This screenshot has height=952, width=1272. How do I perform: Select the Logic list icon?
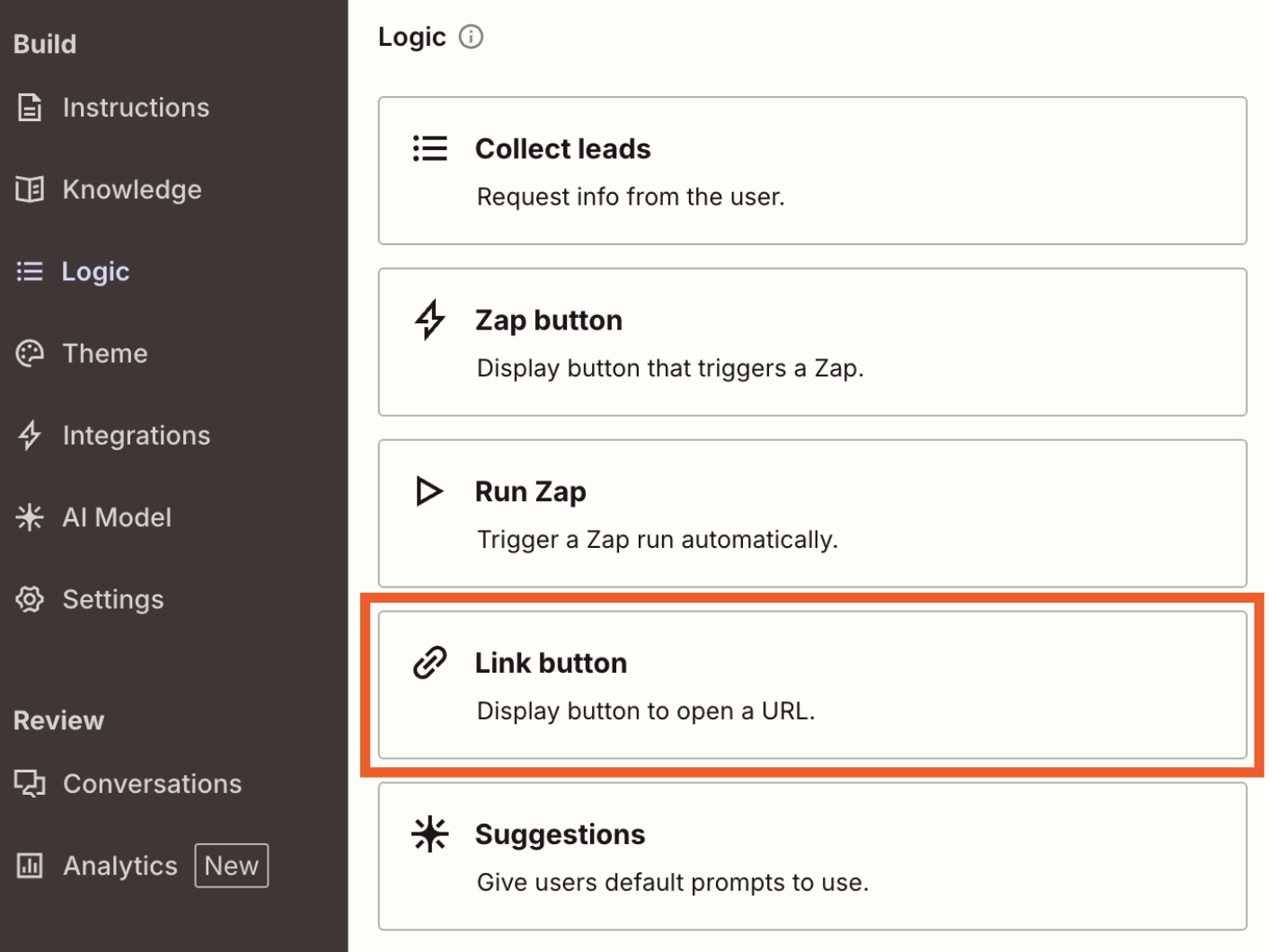coord(30,271)
